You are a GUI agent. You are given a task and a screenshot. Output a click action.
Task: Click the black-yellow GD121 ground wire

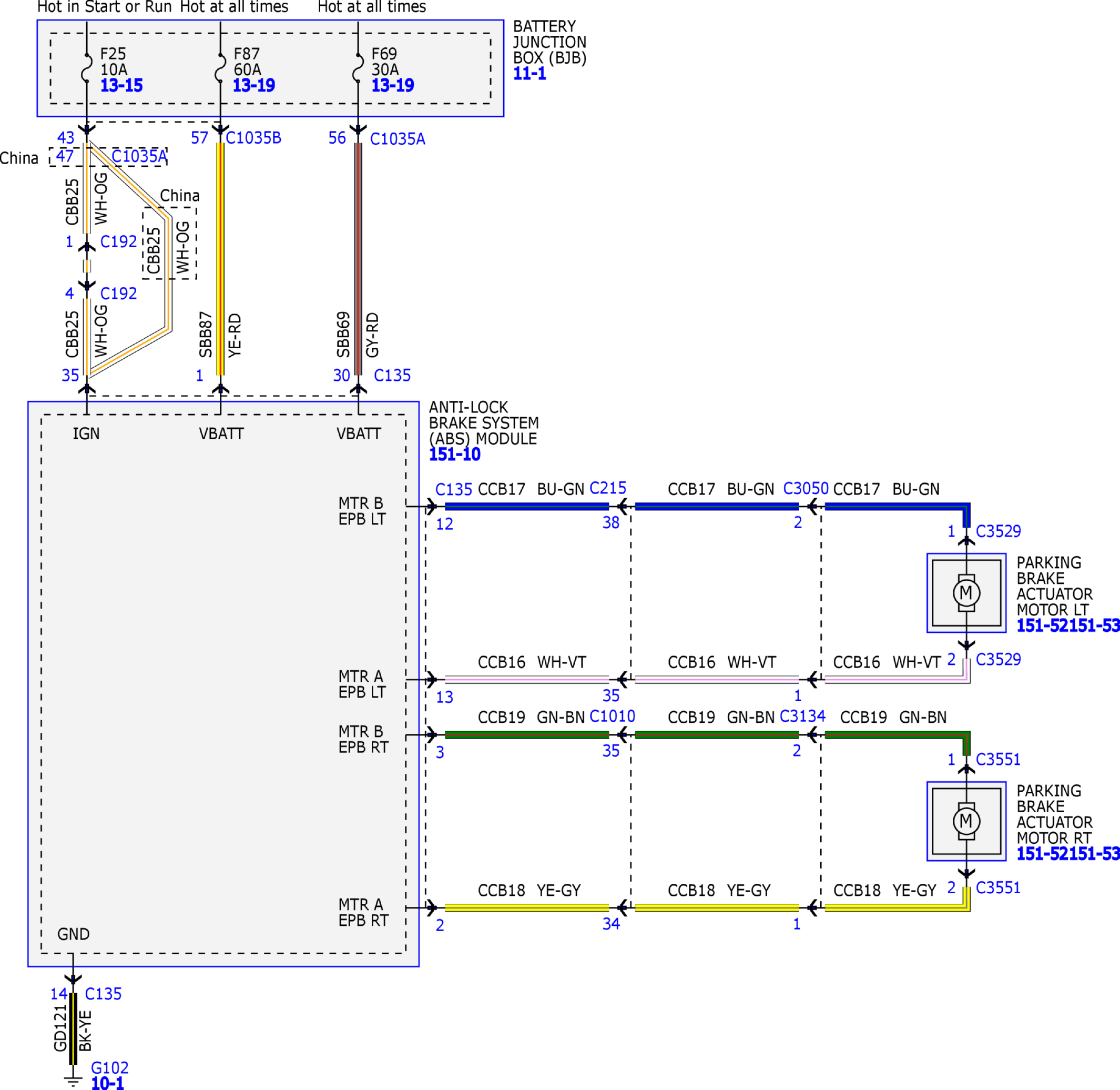point(73,1029)
